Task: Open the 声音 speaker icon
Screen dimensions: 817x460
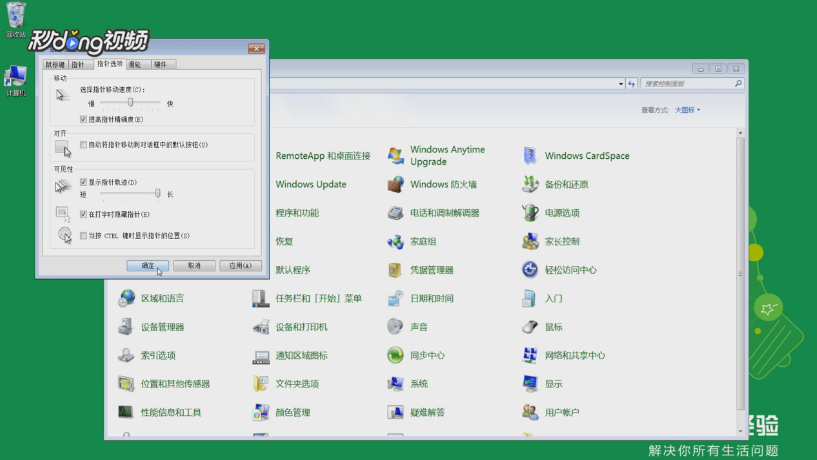Action: click(x=395, y=327)
